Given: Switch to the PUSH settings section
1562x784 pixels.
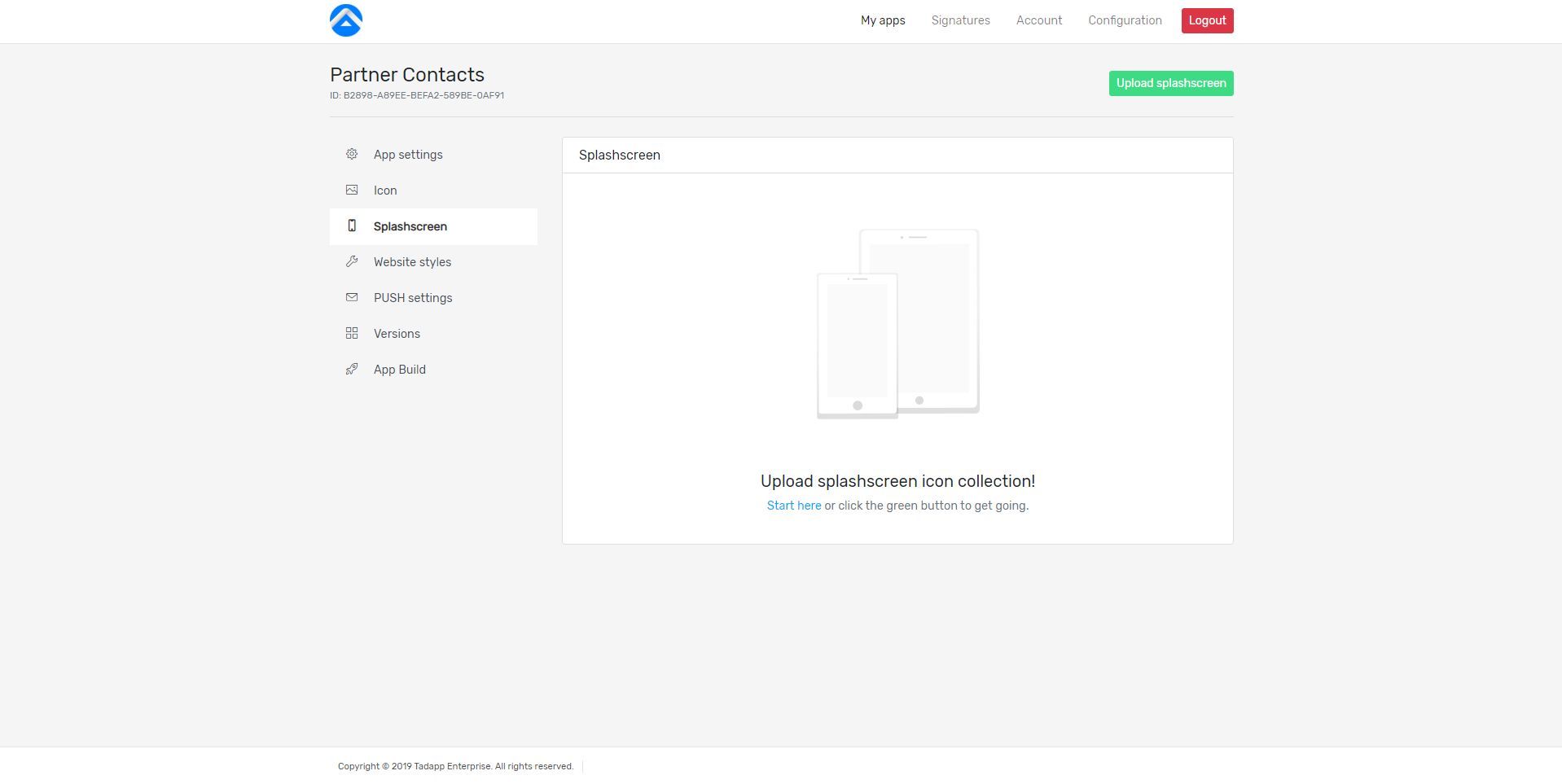Looking at the screenshot, I should [x=413, y=298].
